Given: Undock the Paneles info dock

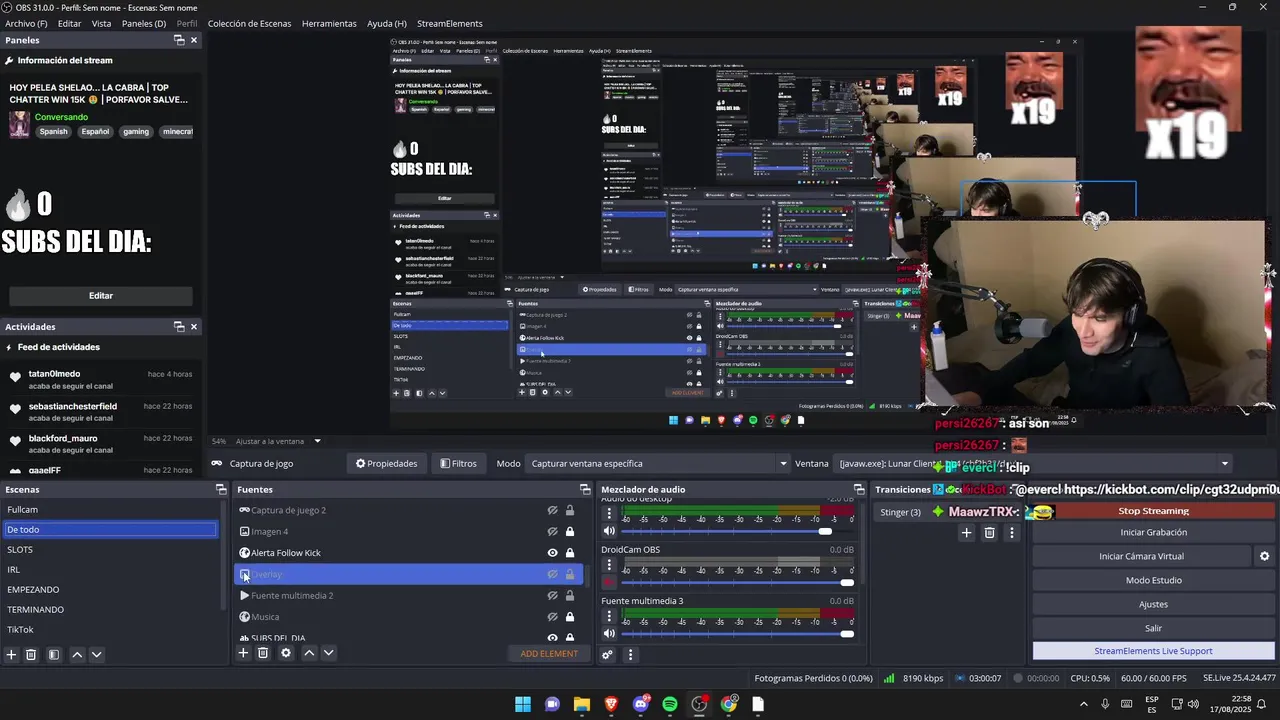Looking at the screenshot, I should coord(179,40).
